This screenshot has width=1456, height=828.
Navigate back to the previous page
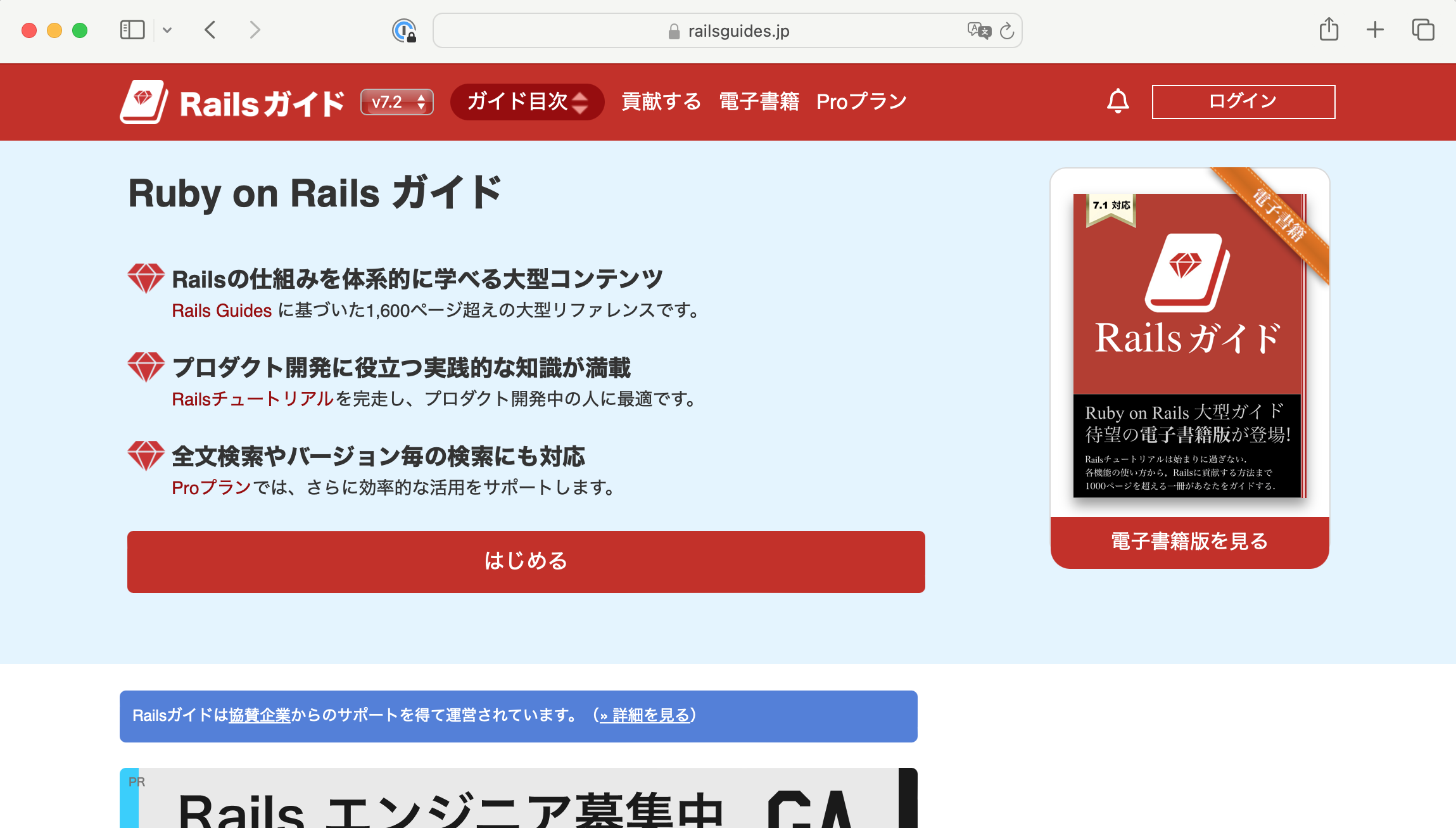[210, 30]
